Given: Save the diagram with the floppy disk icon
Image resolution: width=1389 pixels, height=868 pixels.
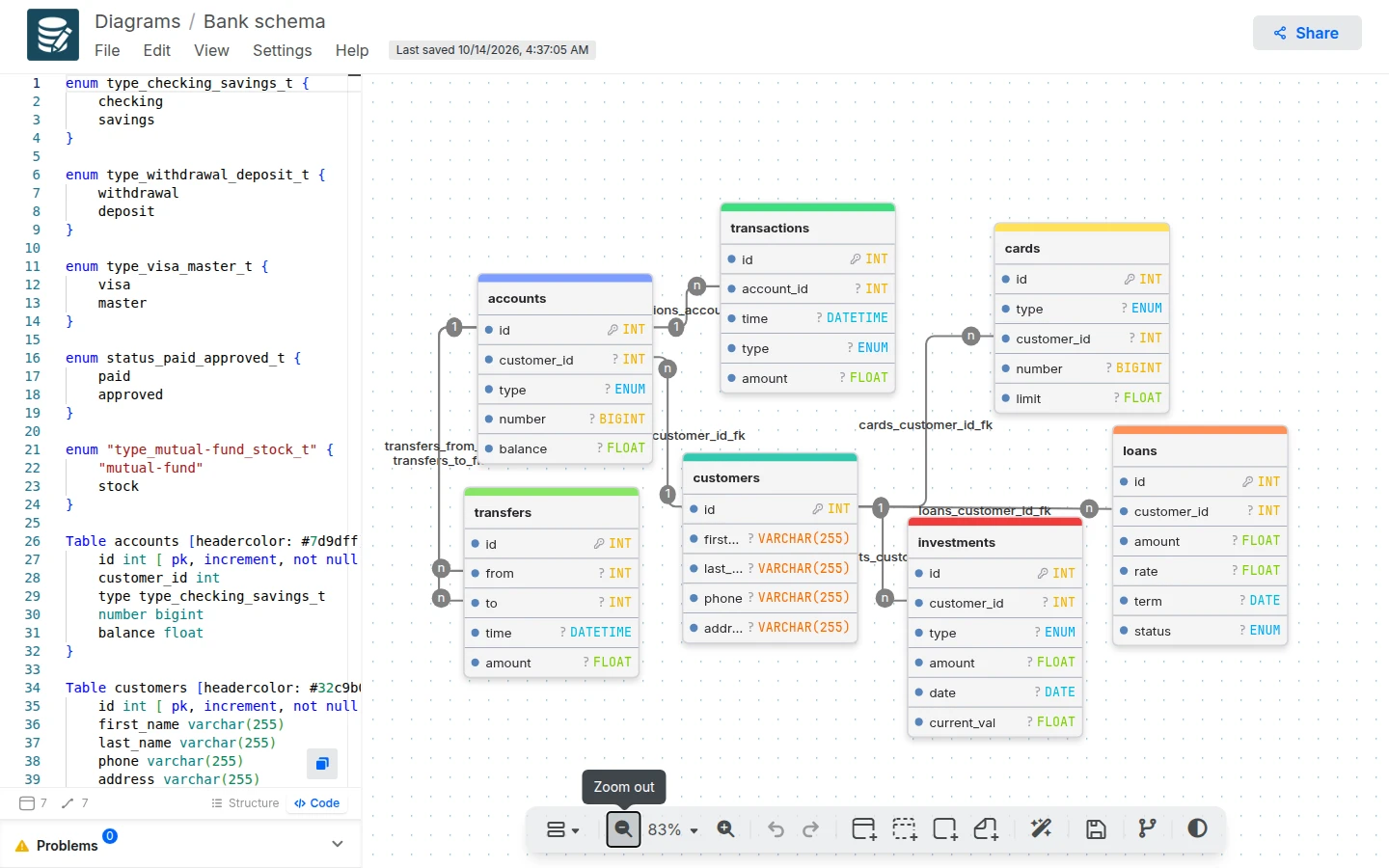Looking at the screenshot, I should coord(1096,829).
